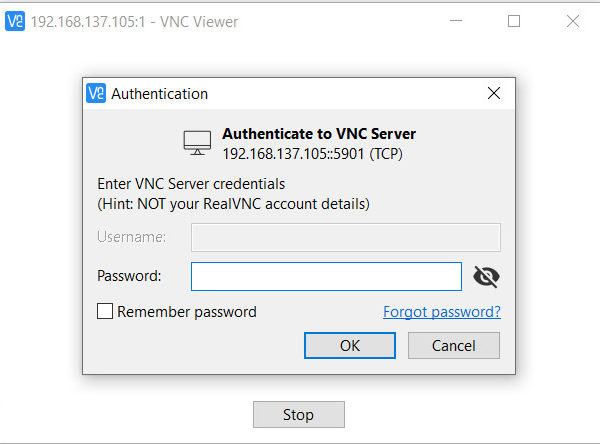Confirm credentials with the OK button
Viewport: 600px width, 444px height.
click(x=350, y=346)
